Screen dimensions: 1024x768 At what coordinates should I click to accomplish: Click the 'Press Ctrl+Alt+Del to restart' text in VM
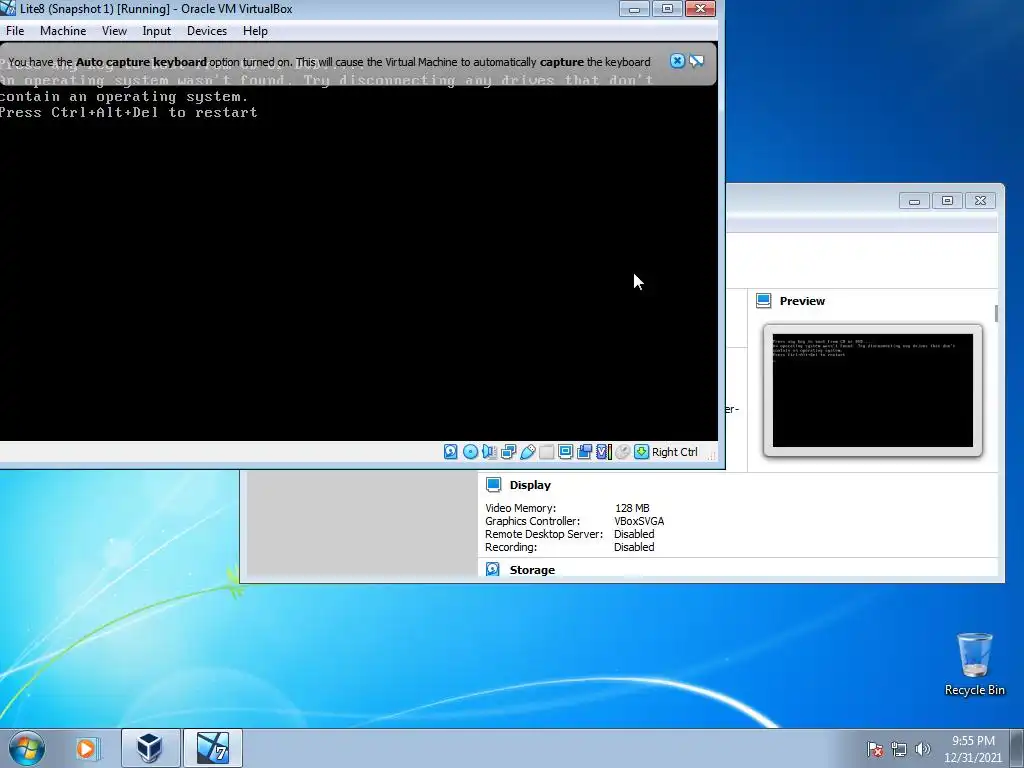click(x=128, y=112)
